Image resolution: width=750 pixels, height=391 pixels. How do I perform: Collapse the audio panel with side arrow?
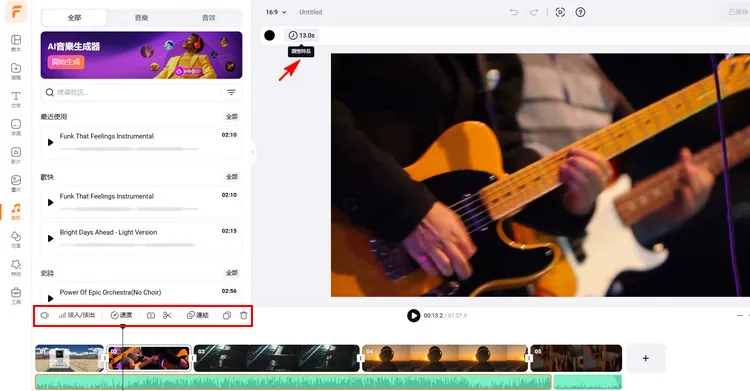pyautogui.click(x=253, y=152)
